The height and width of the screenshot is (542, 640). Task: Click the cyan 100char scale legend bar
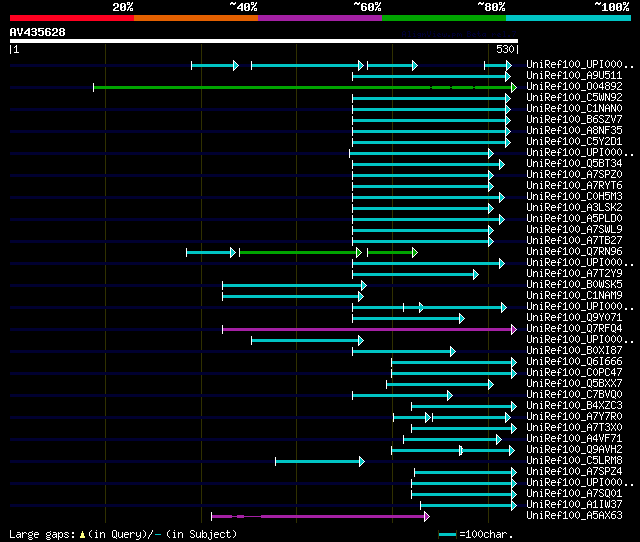pyautogui.click(x=447, y=534)
